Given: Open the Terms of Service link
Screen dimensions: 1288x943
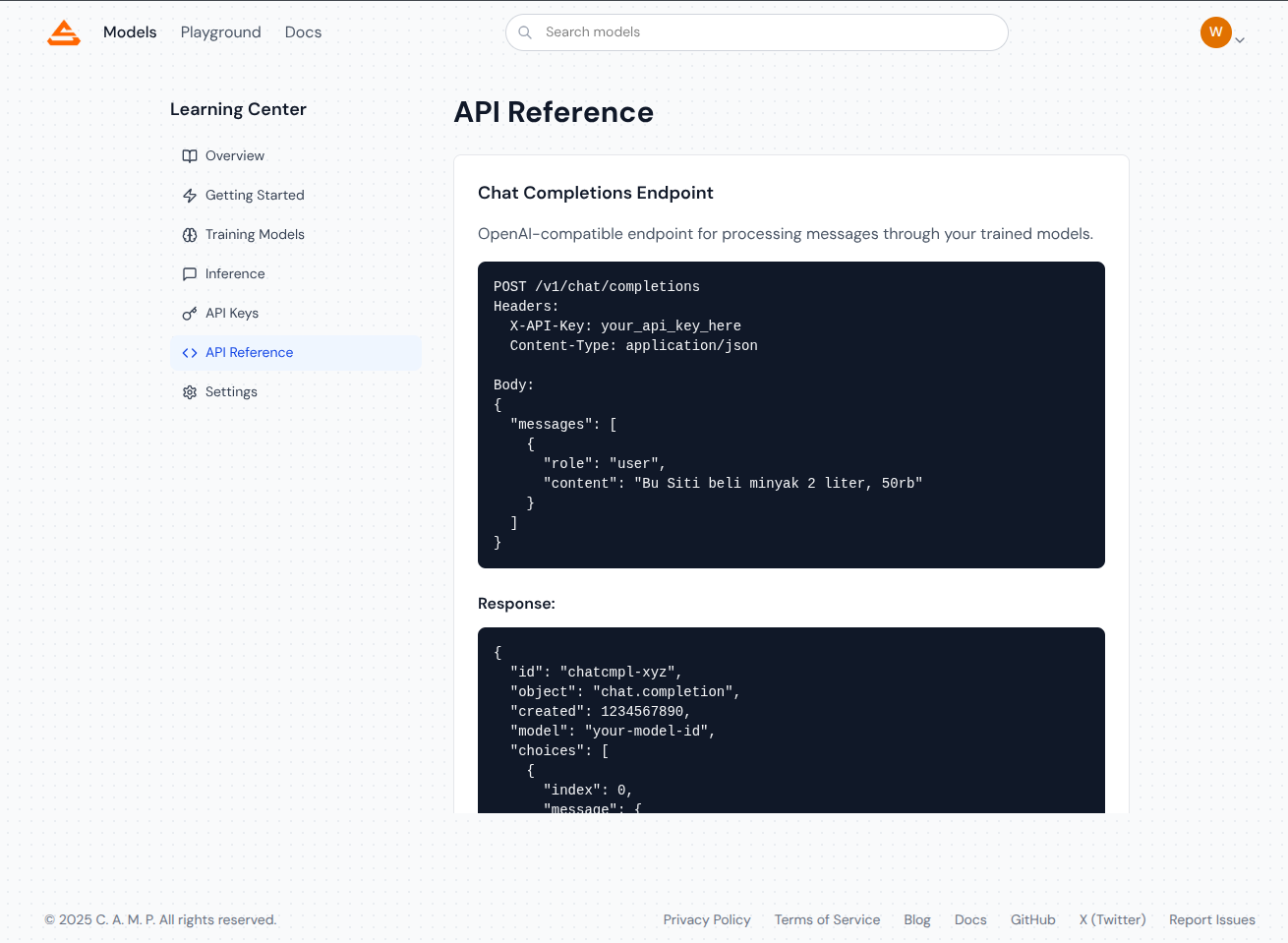Looking at the screenshot, I should (827, 919).
